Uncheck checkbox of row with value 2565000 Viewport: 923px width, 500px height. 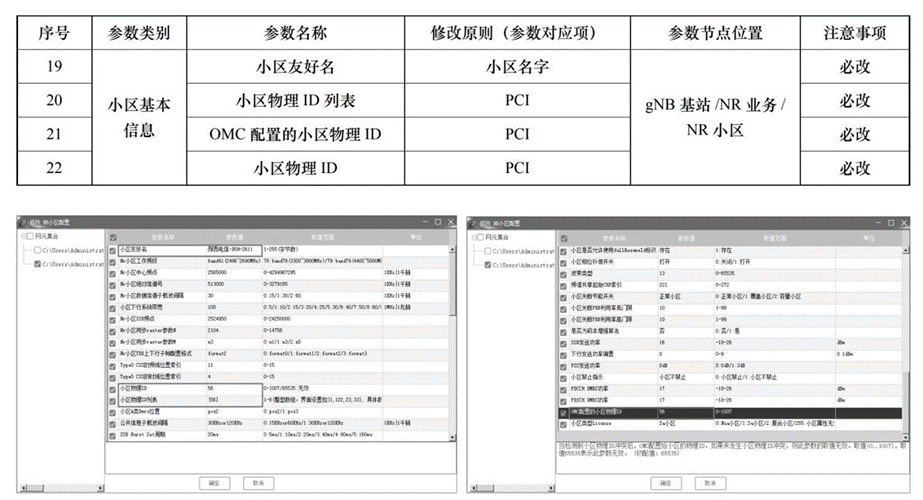pyautogui.click(x=112, y=273)
